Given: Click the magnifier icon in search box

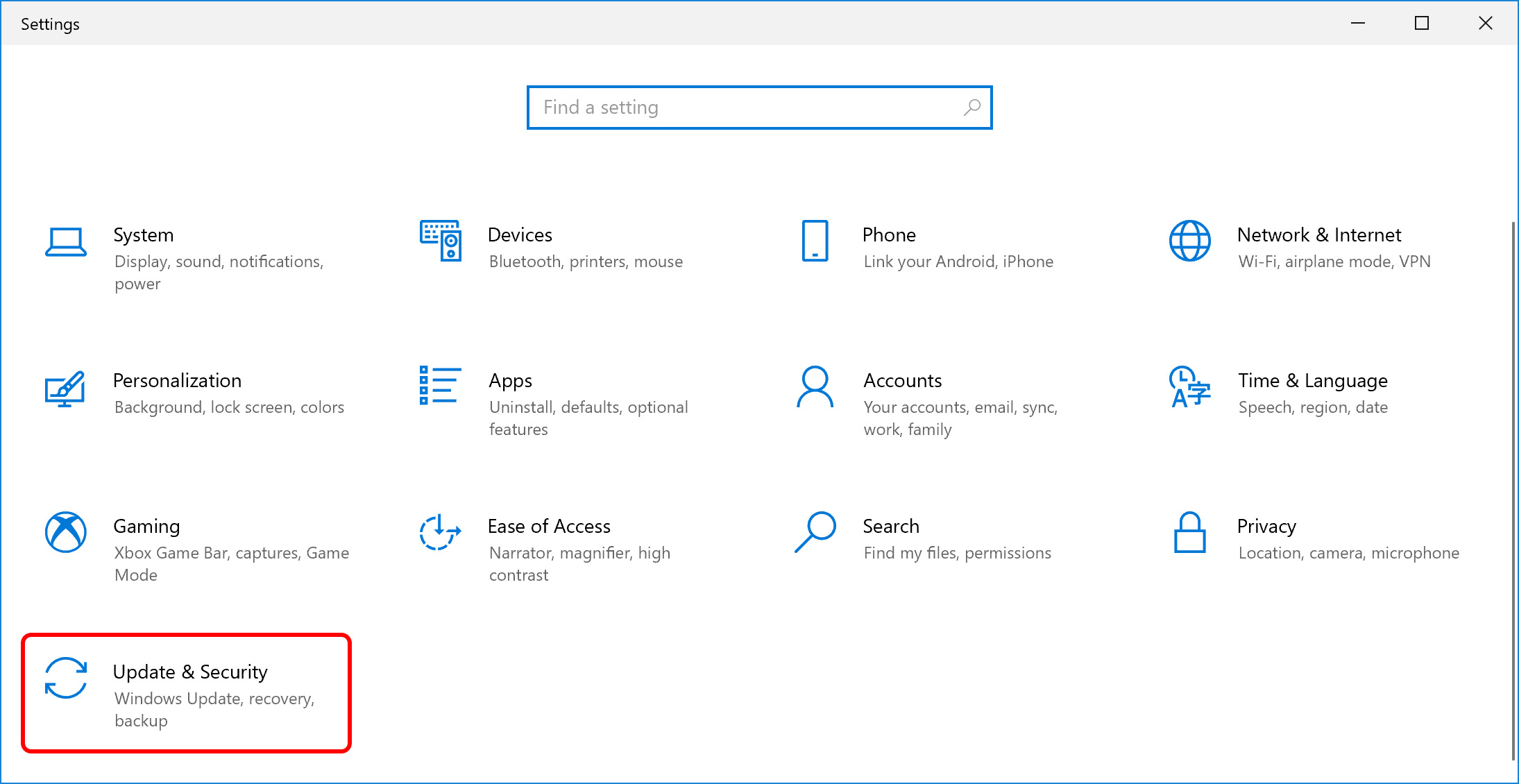Looking at the screenshot, I should click(x=972, y=108).
